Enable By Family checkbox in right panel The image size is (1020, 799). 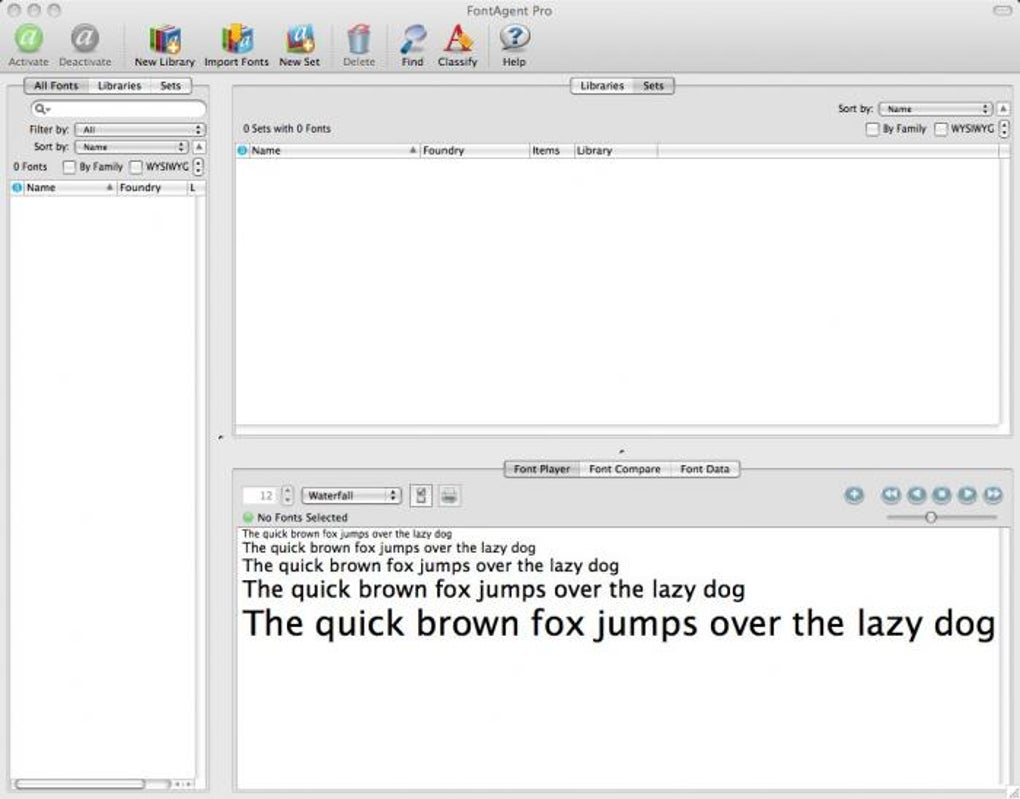[x=872, y=129]
